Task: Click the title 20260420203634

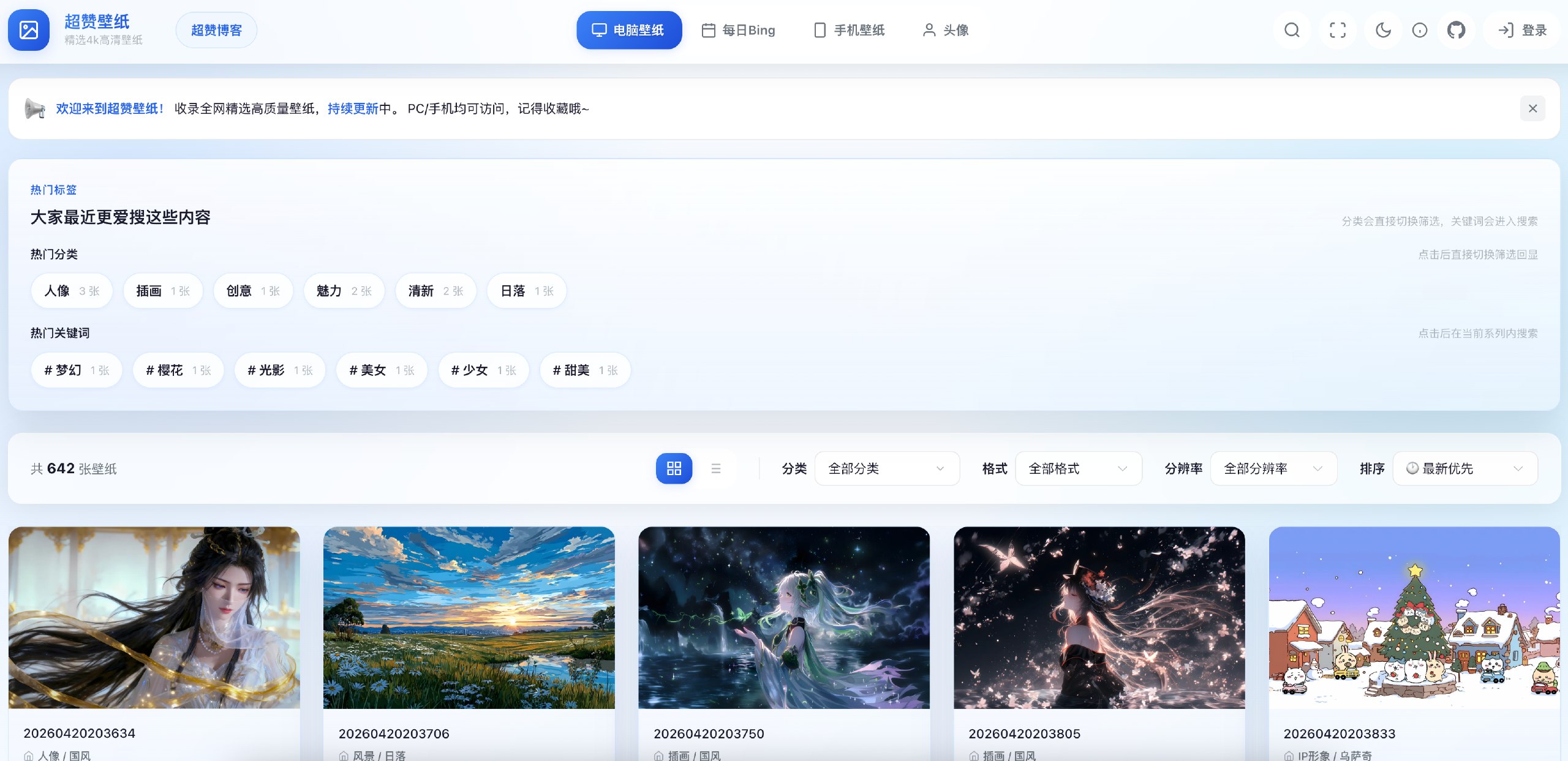Action: click(80, 733)
